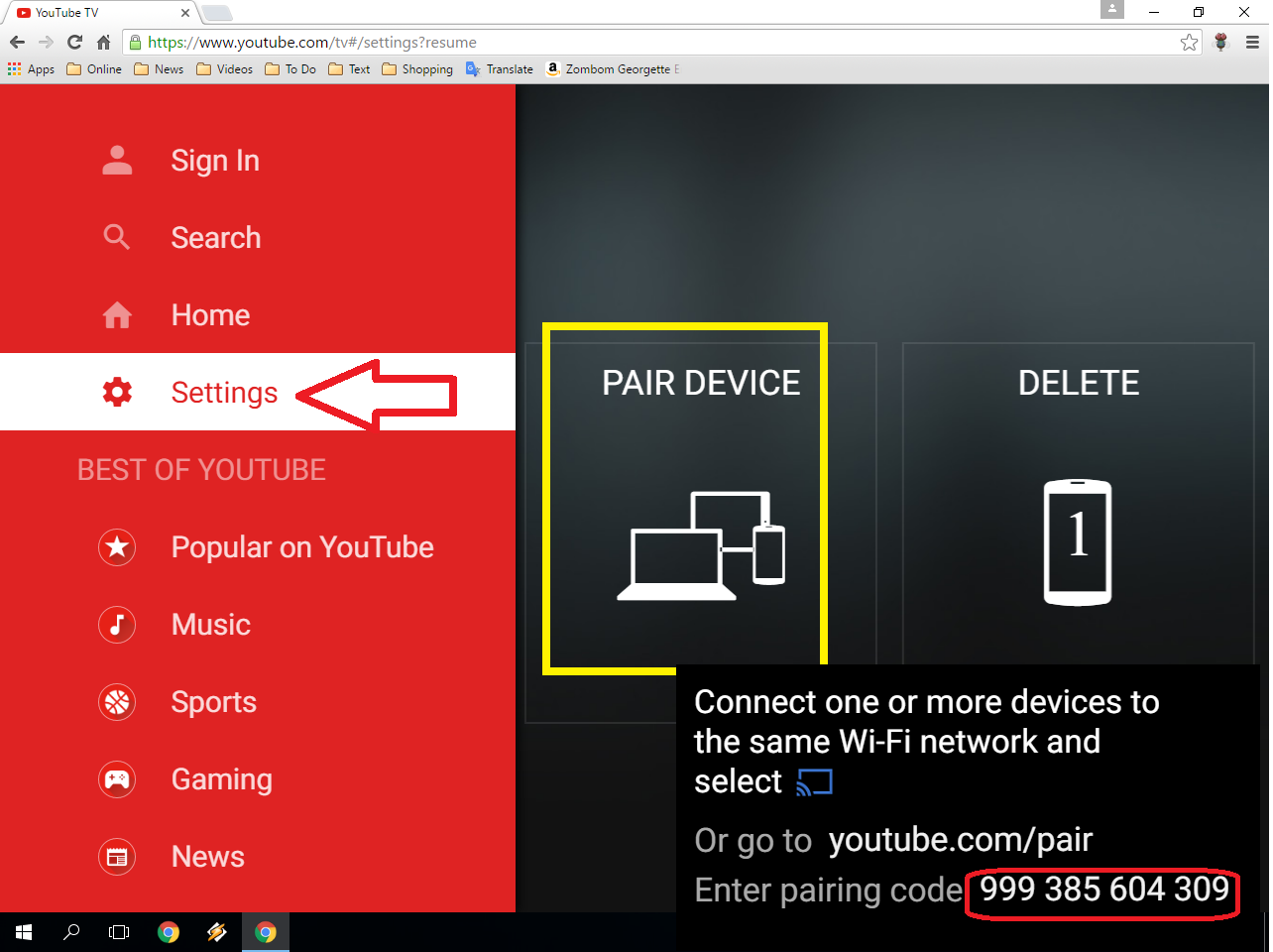Go to Home in the YouTube TV sidebar
The image size is (1273, 952).
point(258,315)
